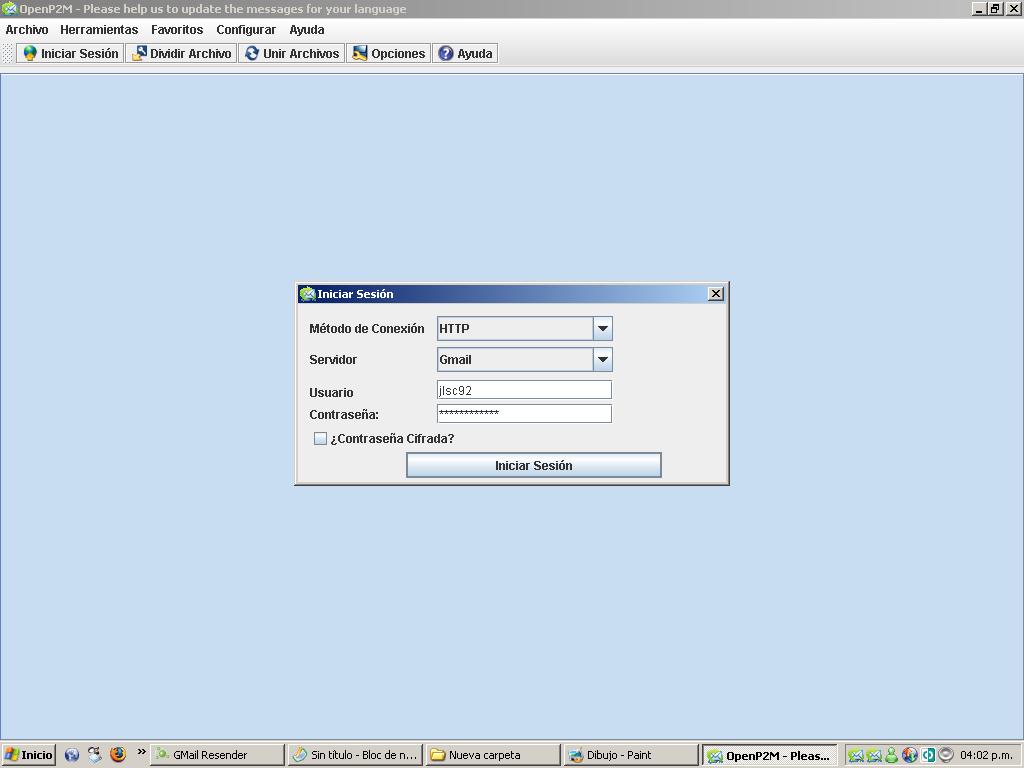Switch to the GMail Resender taskbar window
The height and width of the screenshot is (768, 1024).
tap(216, 755)
